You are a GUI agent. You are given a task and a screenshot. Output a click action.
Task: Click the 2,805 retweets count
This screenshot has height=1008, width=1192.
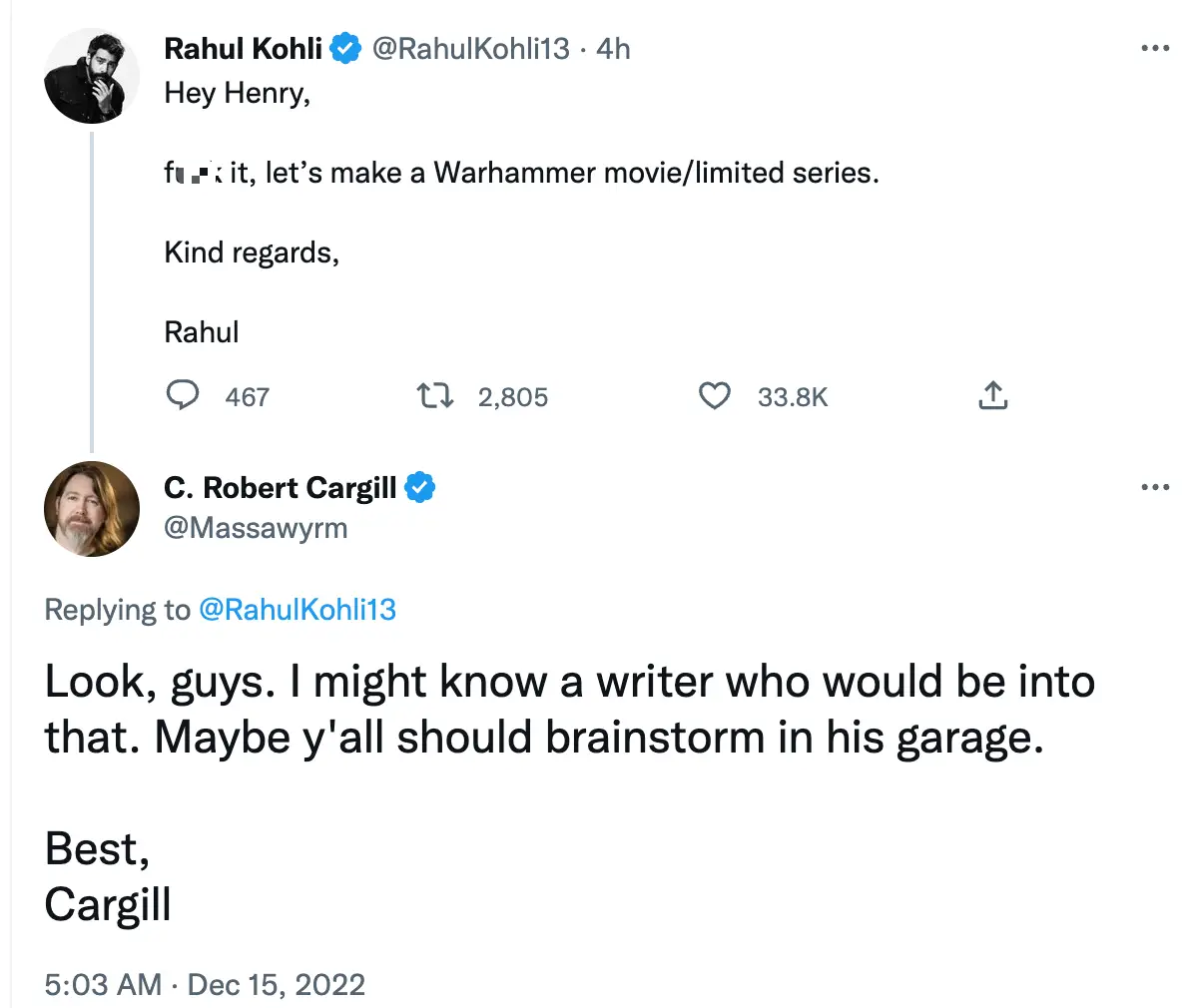512,397
